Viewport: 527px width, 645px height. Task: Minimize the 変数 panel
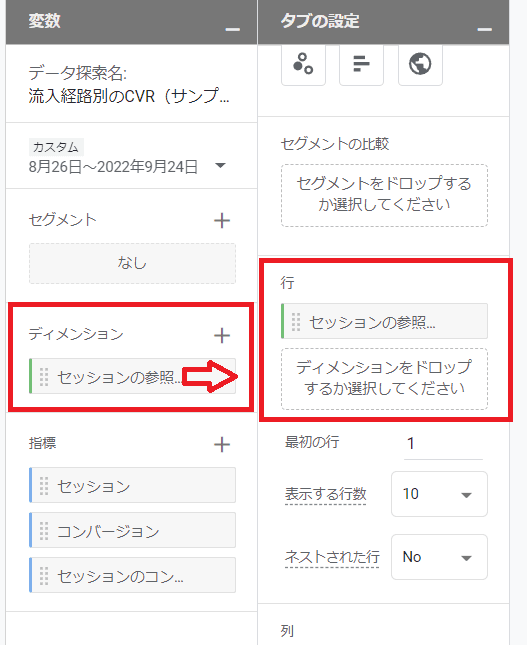click(232, 29)
